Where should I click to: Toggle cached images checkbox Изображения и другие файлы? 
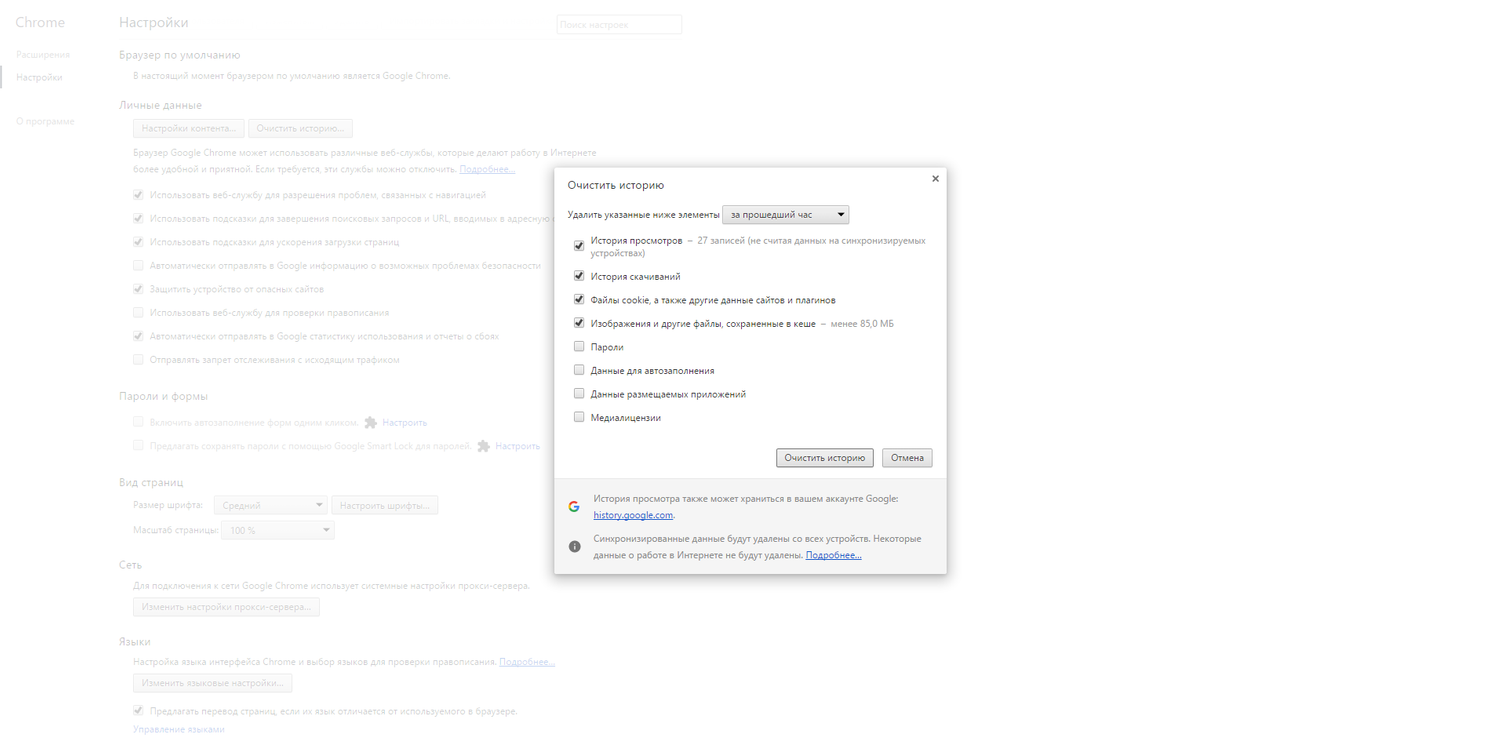pyautogui.click(x=579, y=323)
